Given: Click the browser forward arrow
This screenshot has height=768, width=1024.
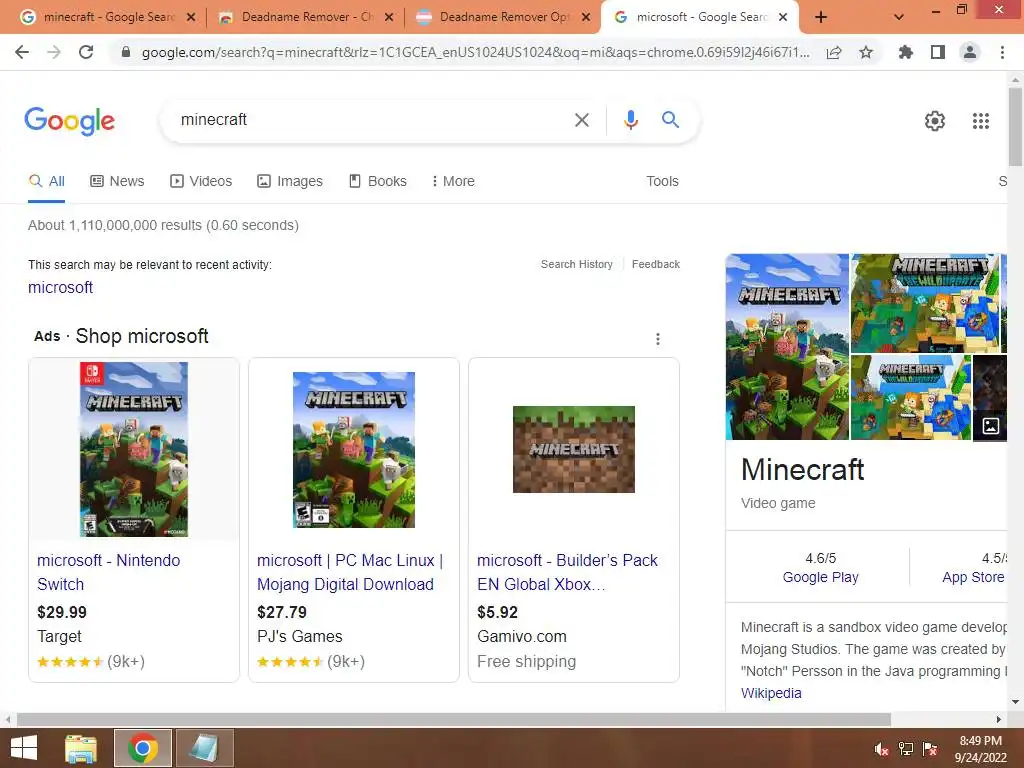Looking at the screenshot, I should [x=54, y=52].
